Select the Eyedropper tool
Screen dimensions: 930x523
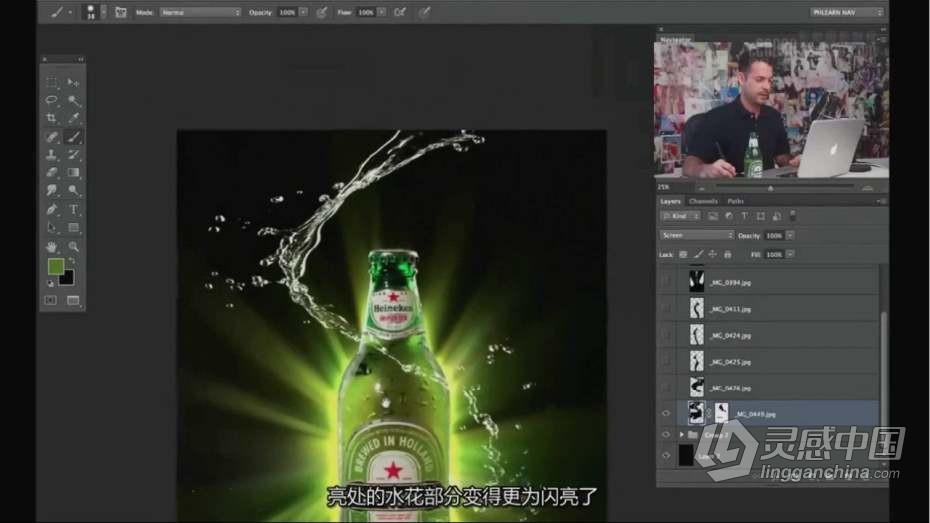tap(73, 118)
